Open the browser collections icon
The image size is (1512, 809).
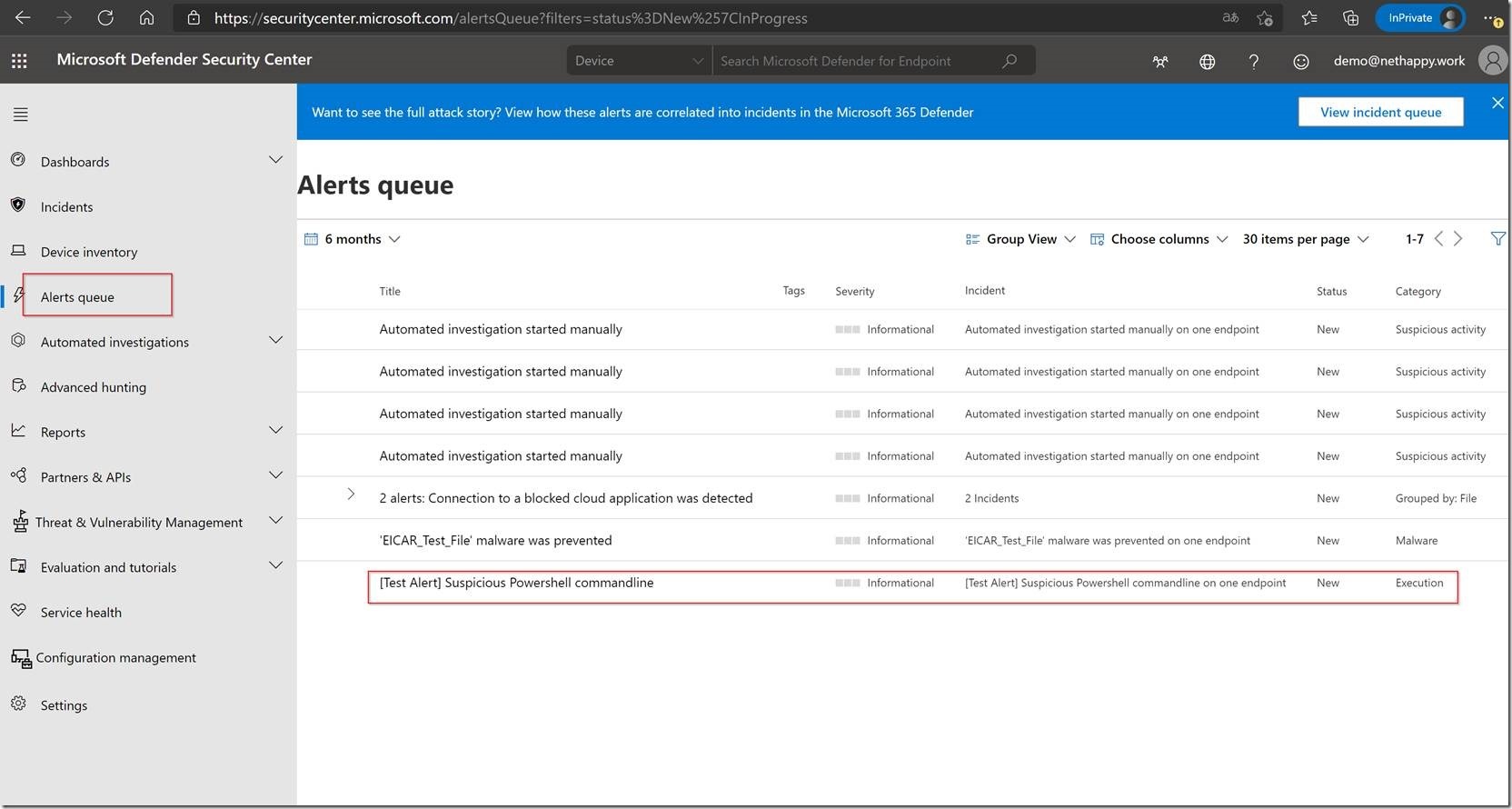1351,17
